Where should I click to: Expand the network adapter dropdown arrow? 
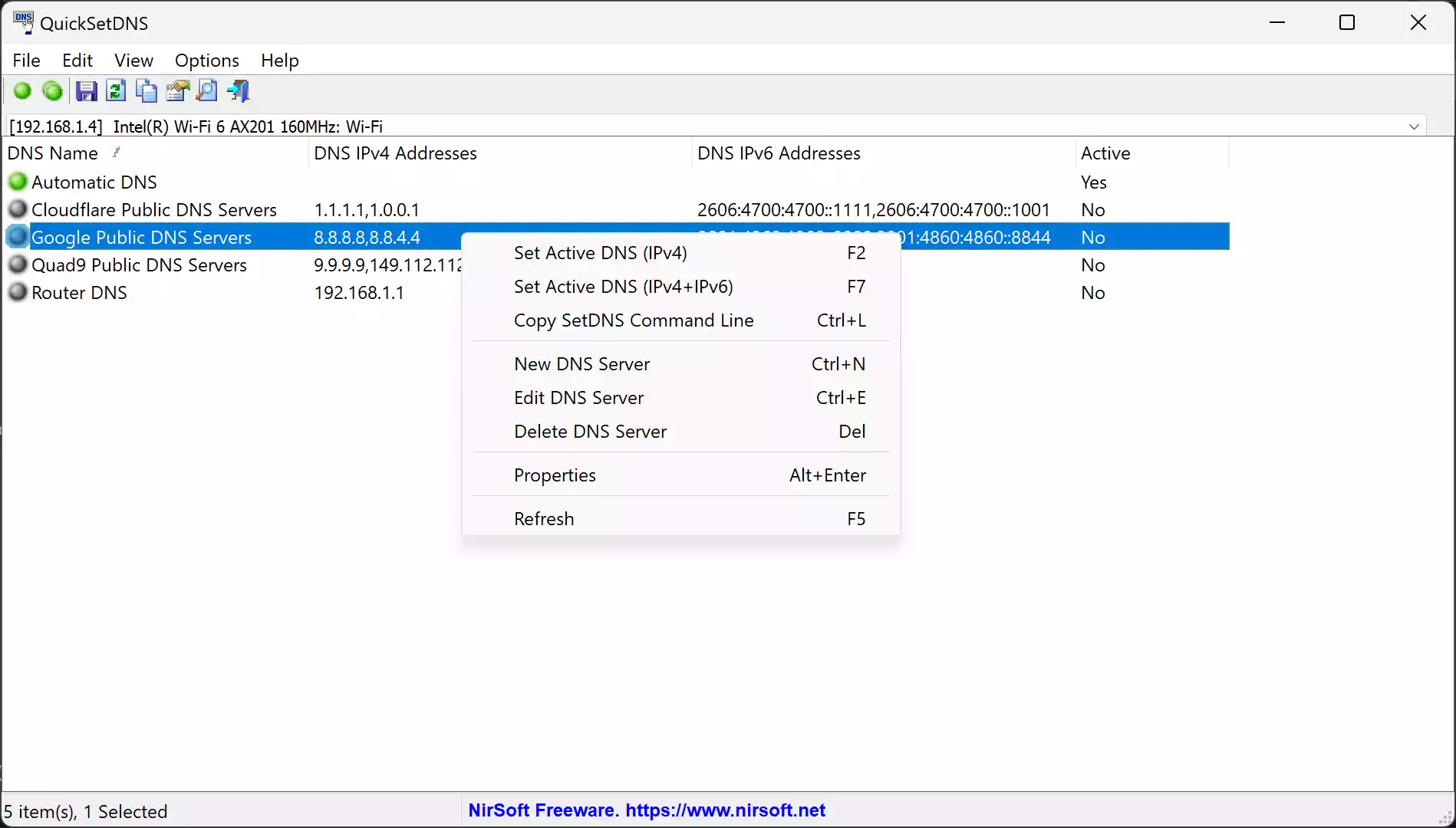[x=1414, y=127]
